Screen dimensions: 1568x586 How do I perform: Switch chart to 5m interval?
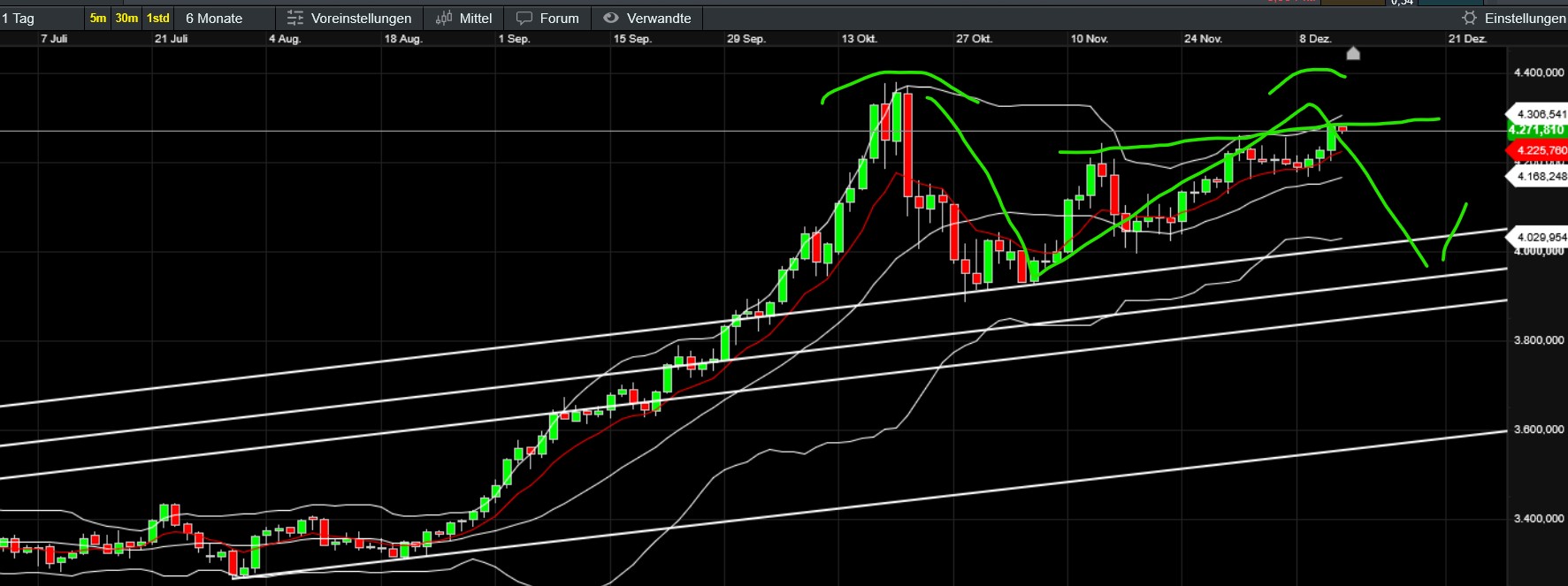[x=98, y=18]
